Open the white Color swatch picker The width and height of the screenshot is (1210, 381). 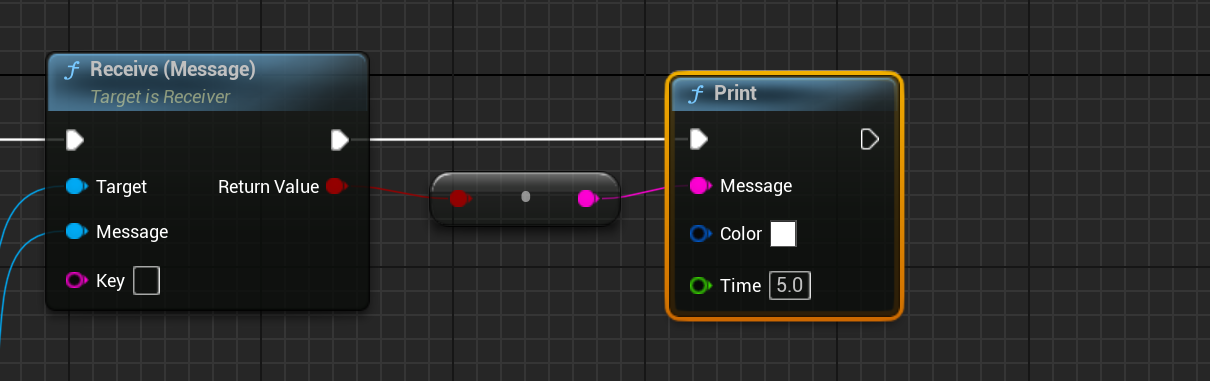(783, 234)
